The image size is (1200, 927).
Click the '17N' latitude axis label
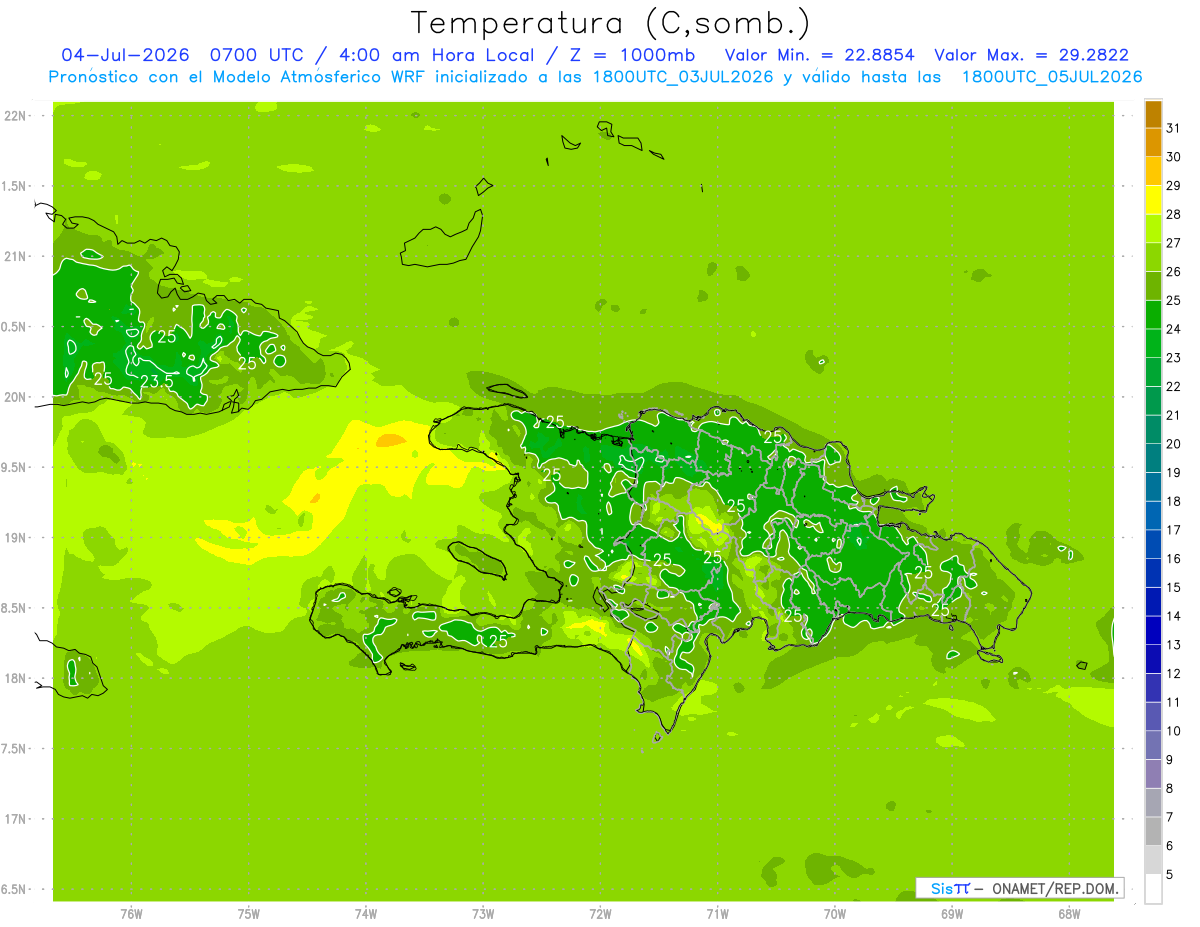click(17, 819)
